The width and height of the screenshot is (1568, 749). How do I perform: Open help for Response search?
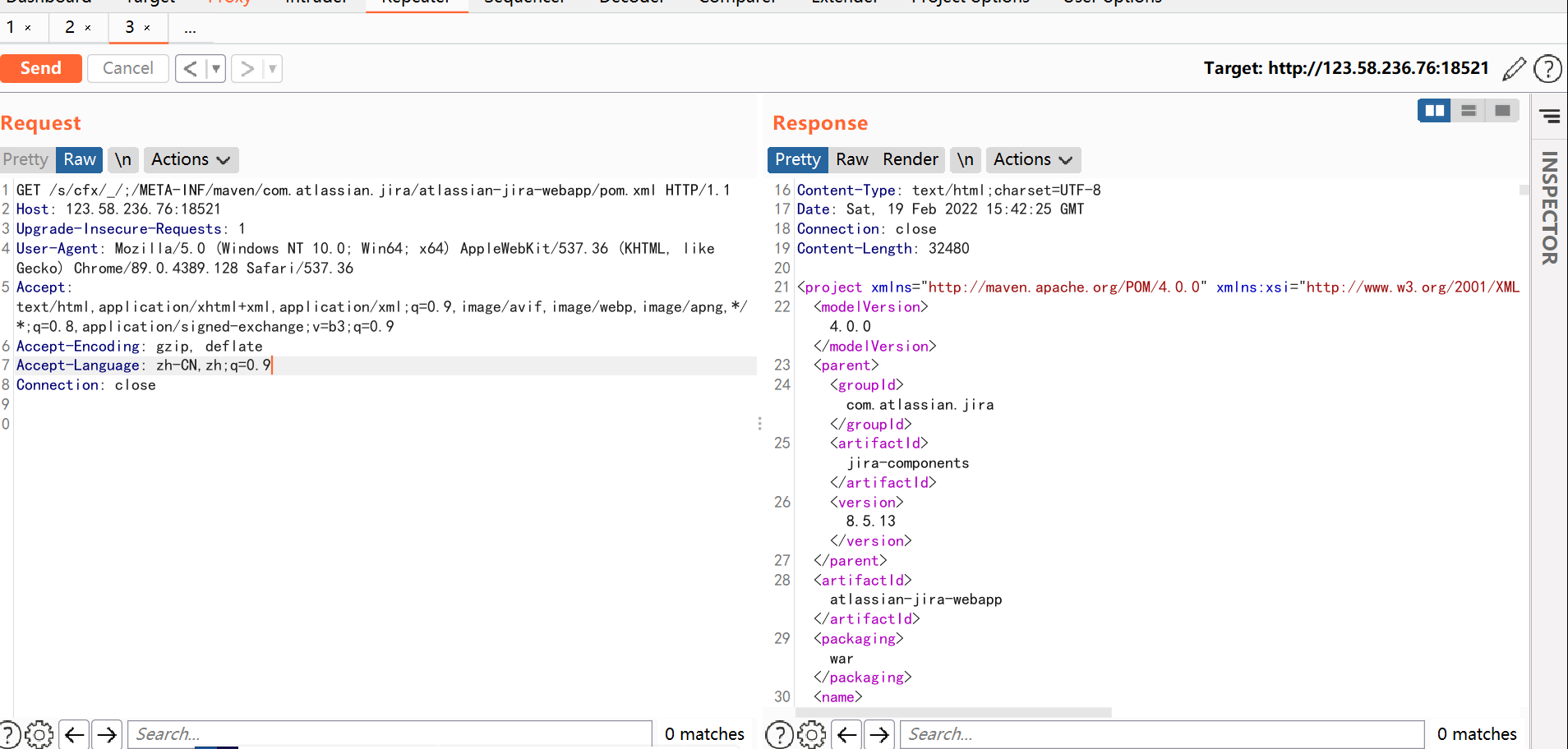[x=779, y=734]
